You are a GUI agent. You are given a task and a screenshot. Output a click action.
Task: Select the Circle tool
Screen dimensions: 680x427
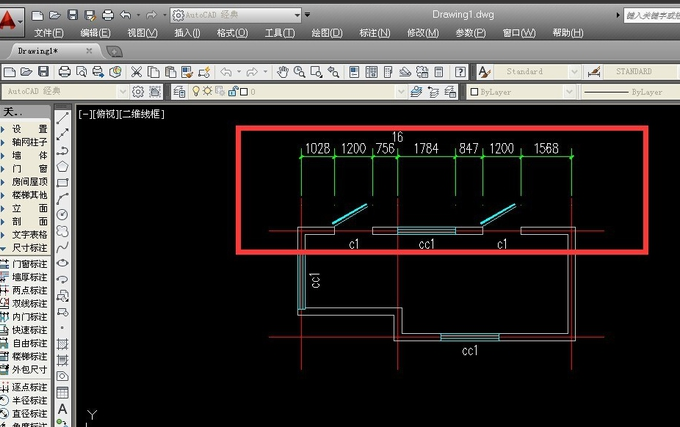[x=62, y=215]
